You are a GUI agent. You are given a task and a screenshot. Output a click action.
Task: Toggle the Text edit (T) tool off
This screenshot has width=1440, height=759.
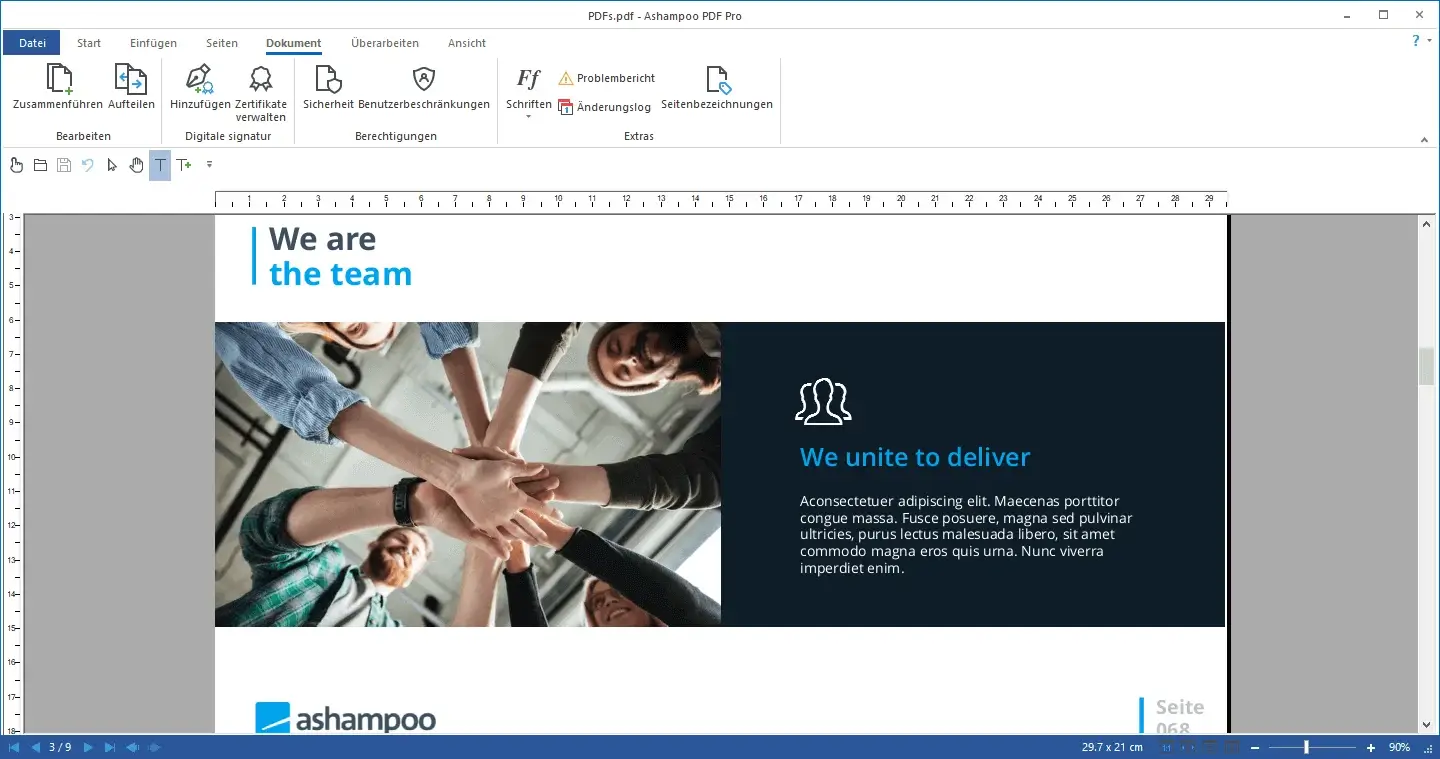159,165
